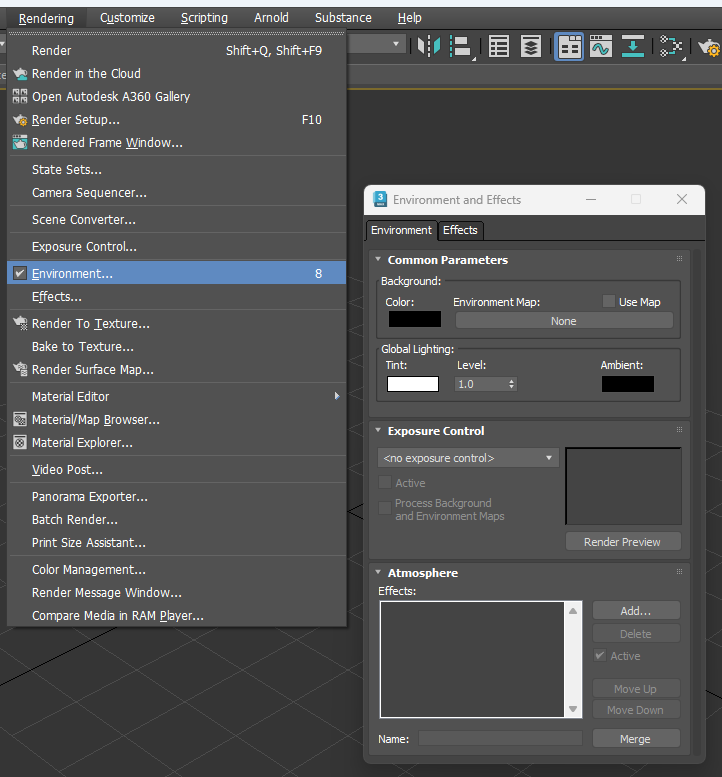
Task: Open the Substance menu
Action: [343, 18]
